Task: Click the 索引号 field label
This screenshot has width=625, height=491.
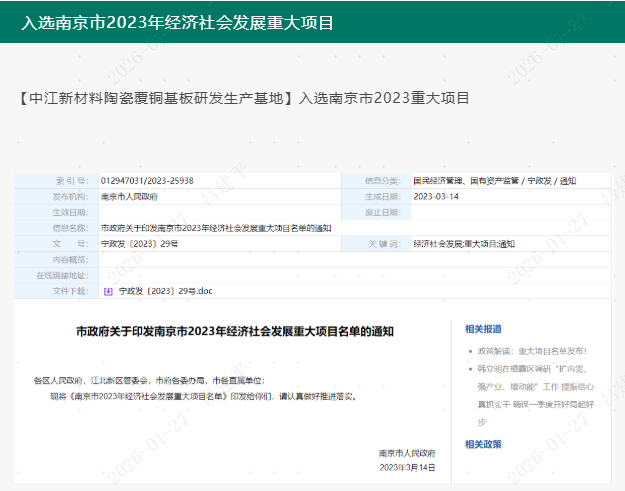Action: click(x=72, y=181)
